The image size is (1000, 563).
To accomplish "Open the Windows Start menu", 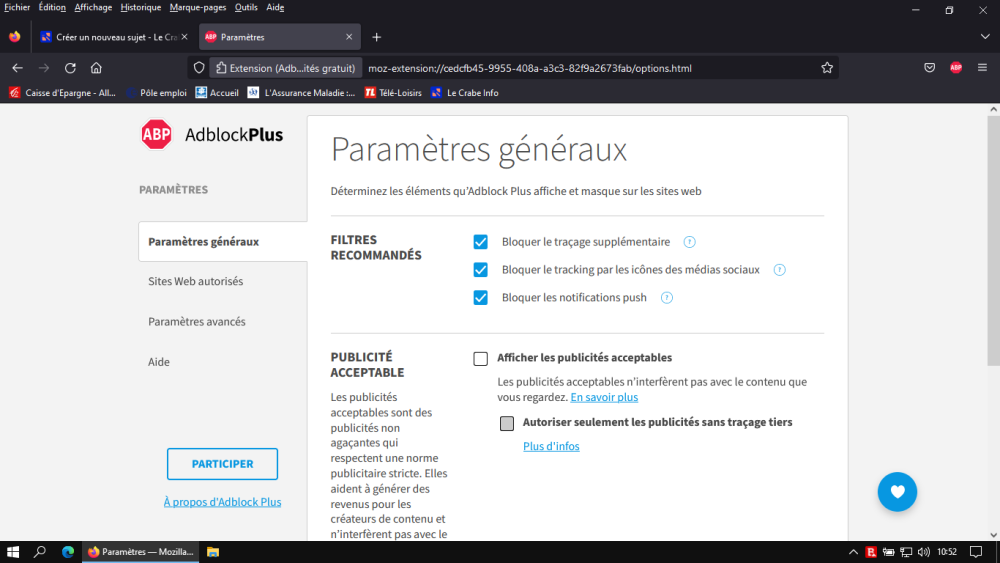I will coord(13,552).
